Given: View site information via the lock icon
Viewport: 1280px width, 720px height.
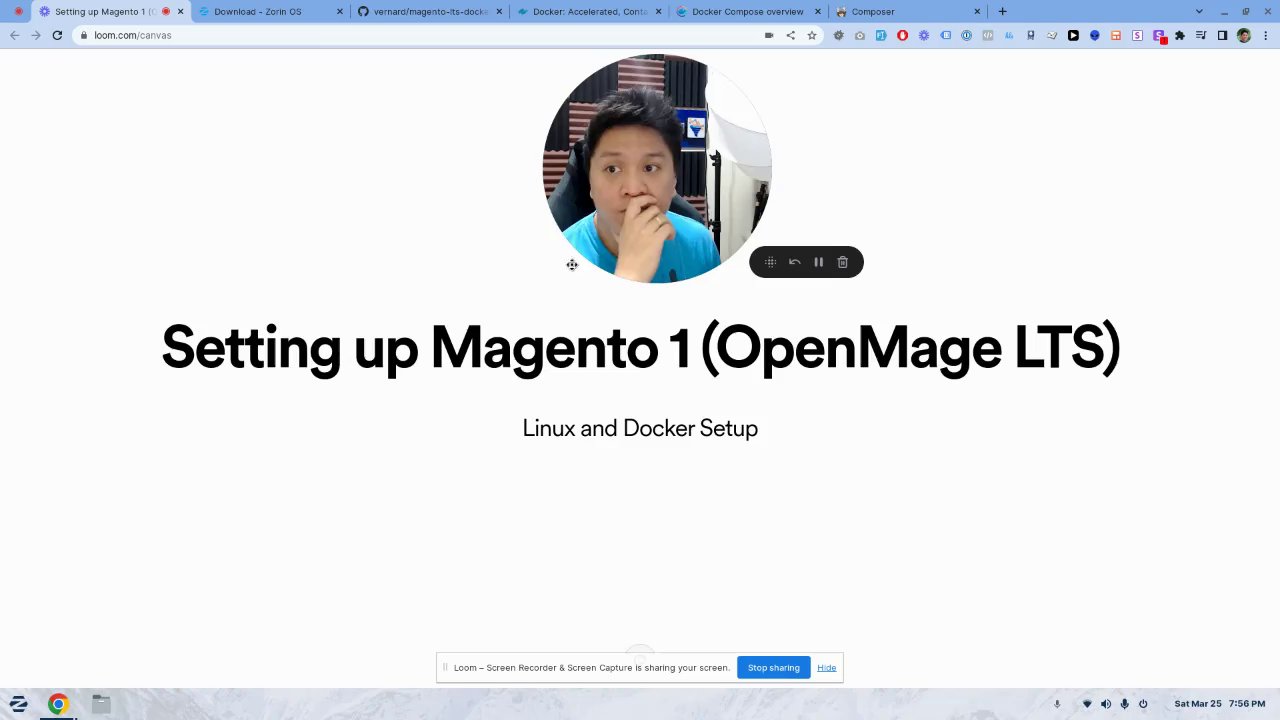Looking at the screenshot, I should 84,35.
